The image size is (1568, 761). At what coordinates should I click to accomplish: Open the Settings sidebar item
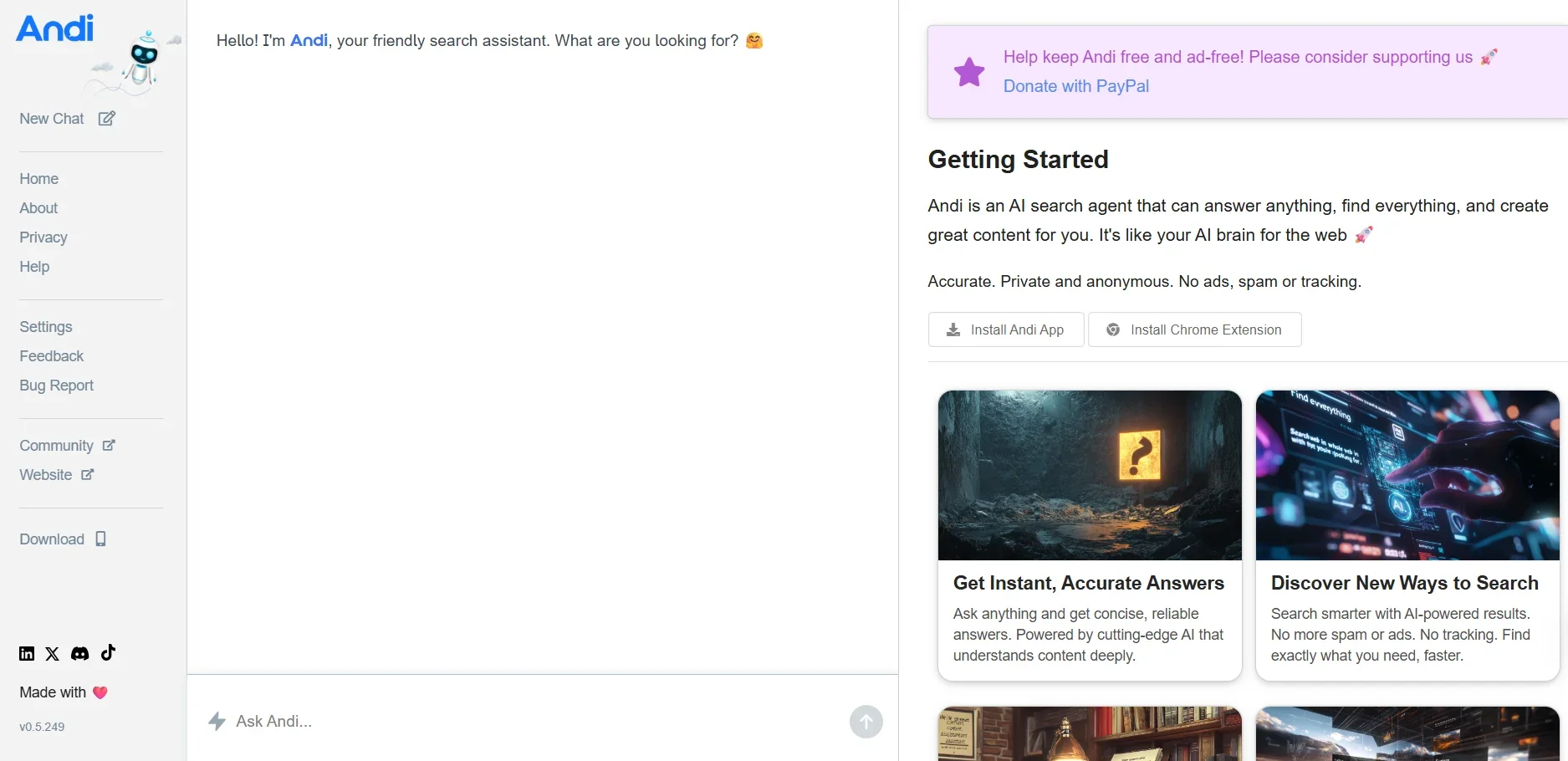coord(46,327)
